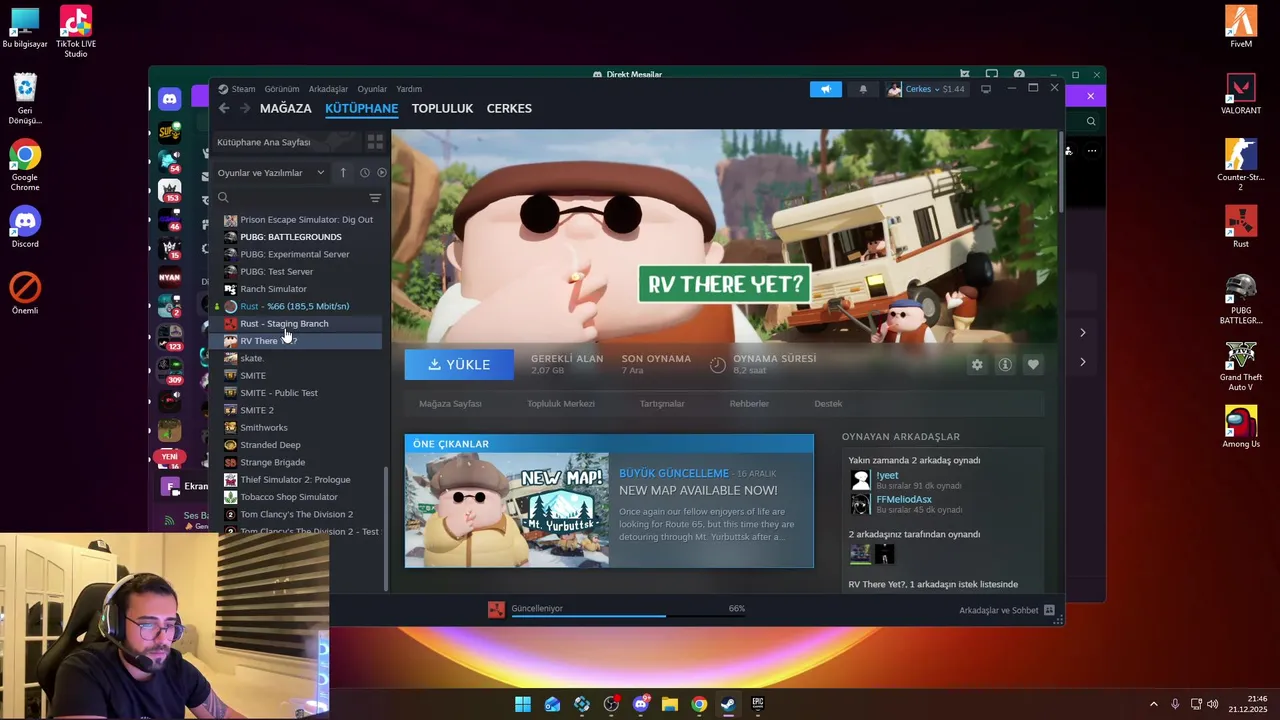This screenshot has width=1280, height=720.
Task: Open TikTok LIVE Studio desktop icon
Action: (76, 31)
